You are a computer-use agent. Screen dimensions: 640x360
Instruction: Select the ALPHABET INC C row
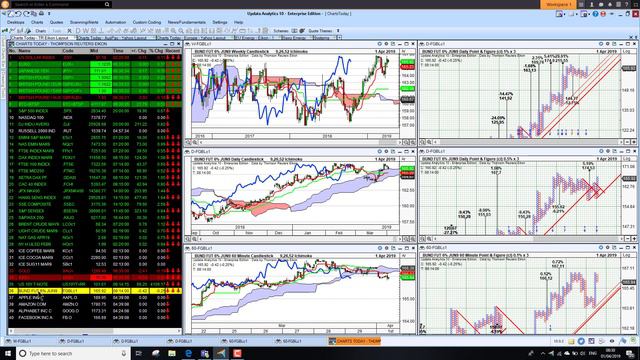pyautogui.click(x=95, y=311)
